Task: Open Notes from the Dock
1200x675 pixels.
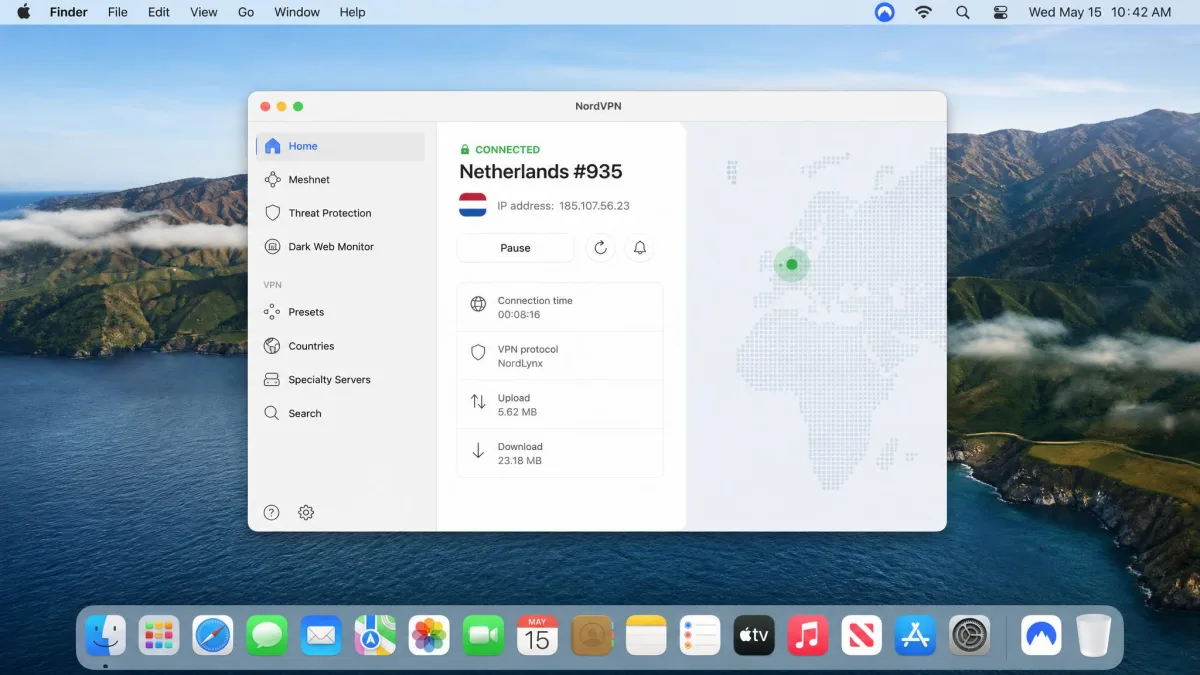Action: [646, 635]
